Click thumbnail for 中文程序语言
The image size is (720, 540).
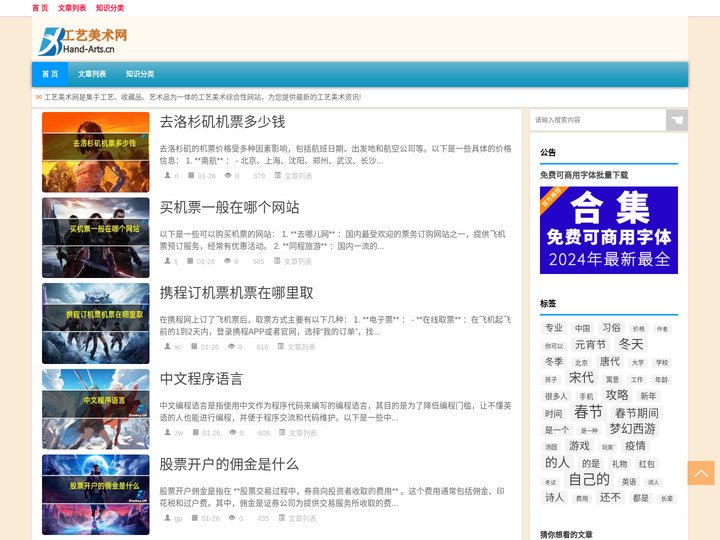tap(96, 409)
